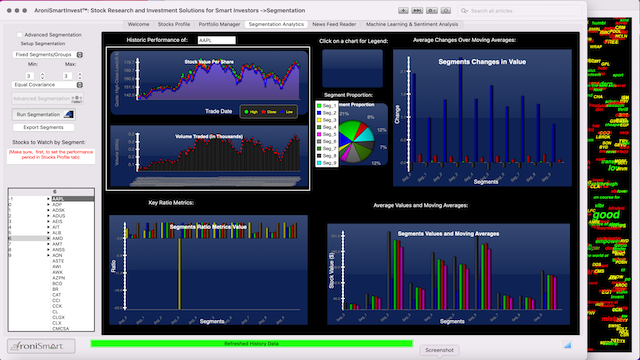Click the Volume Traded chart
Viewport: 640px width, 360px height.
(209, 157)
